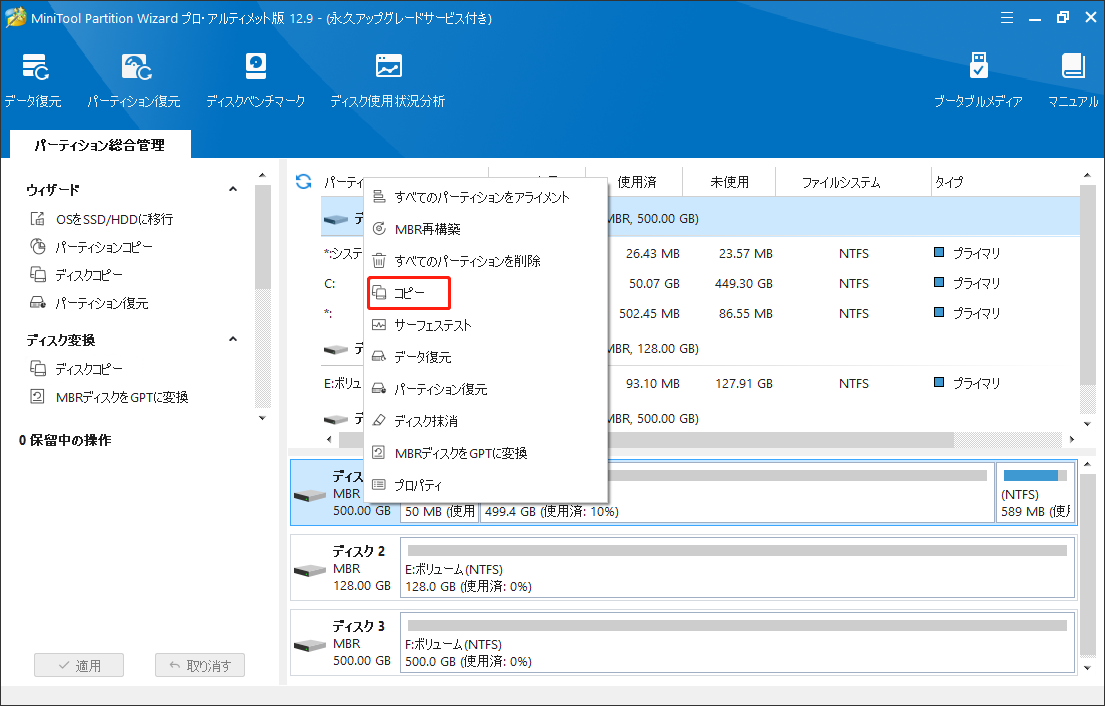The height and width of the screenshot is (706, 1105).
Task: Choose パーティション復元 in context menu
Action: pyautogui.click(x=486, y=389)
